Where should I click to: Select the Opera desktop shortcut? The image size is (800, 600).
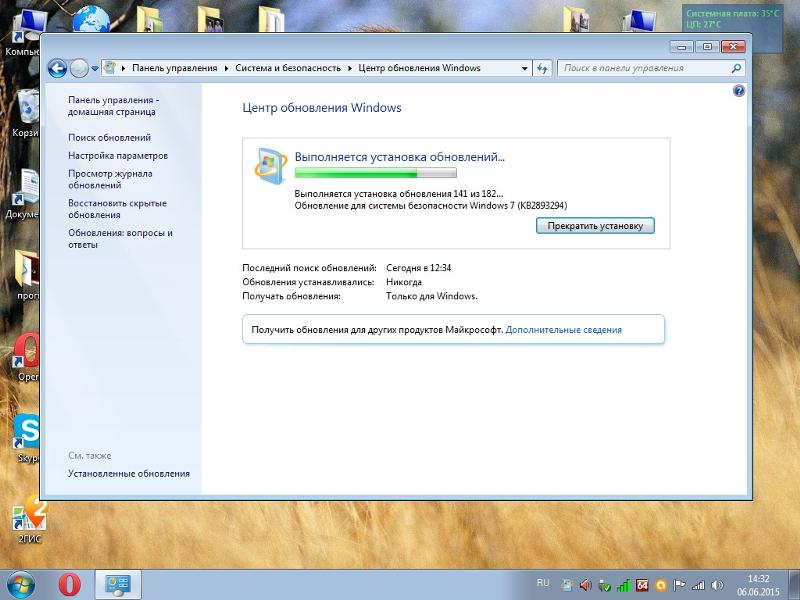(x=27, y=357)
